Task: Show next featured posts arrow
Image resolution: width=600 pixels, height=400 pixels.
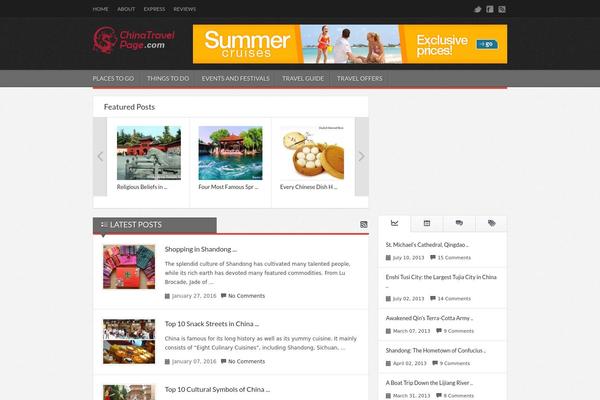Action: click(x=362, y=157)
